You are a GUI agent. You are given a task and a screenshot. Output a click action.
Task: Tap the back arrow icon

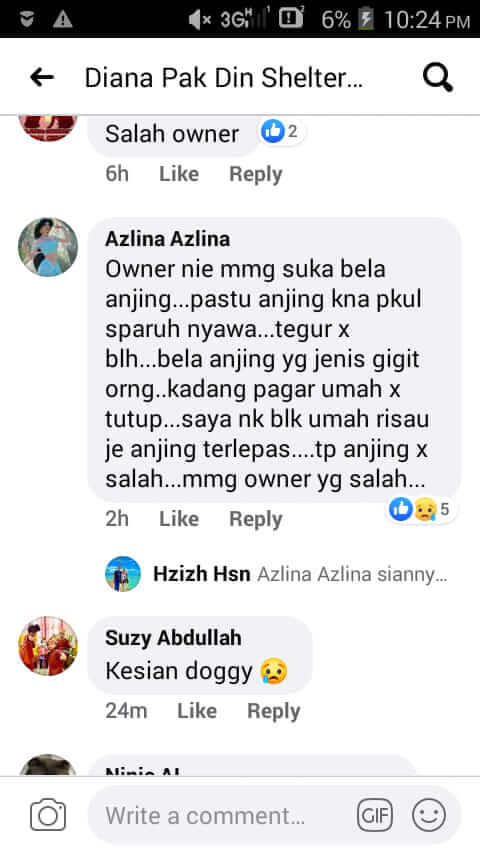click(42, 77)
